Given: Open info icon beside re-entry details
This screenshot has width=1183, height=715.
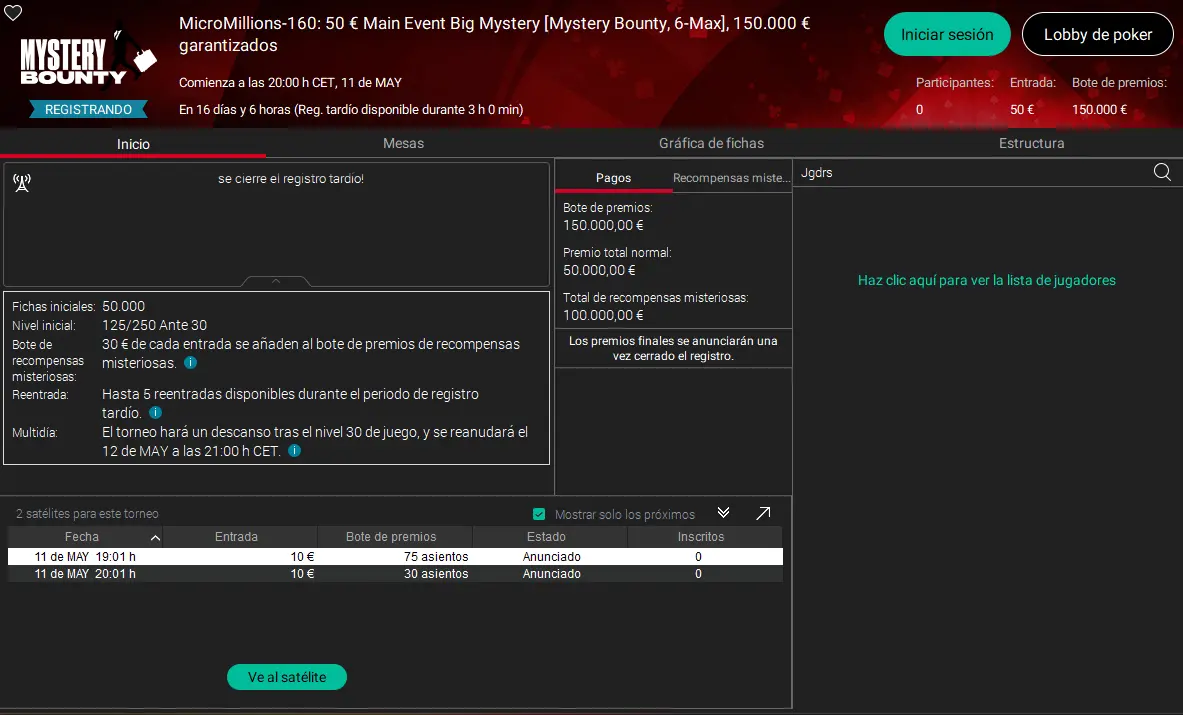Looking at the screenshot, I should click(156, 413).
